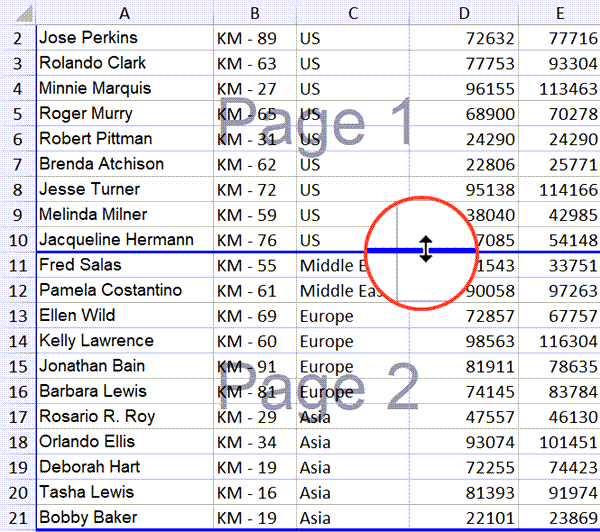
Task: Select the column A header
Action: [x=124, y=13]
